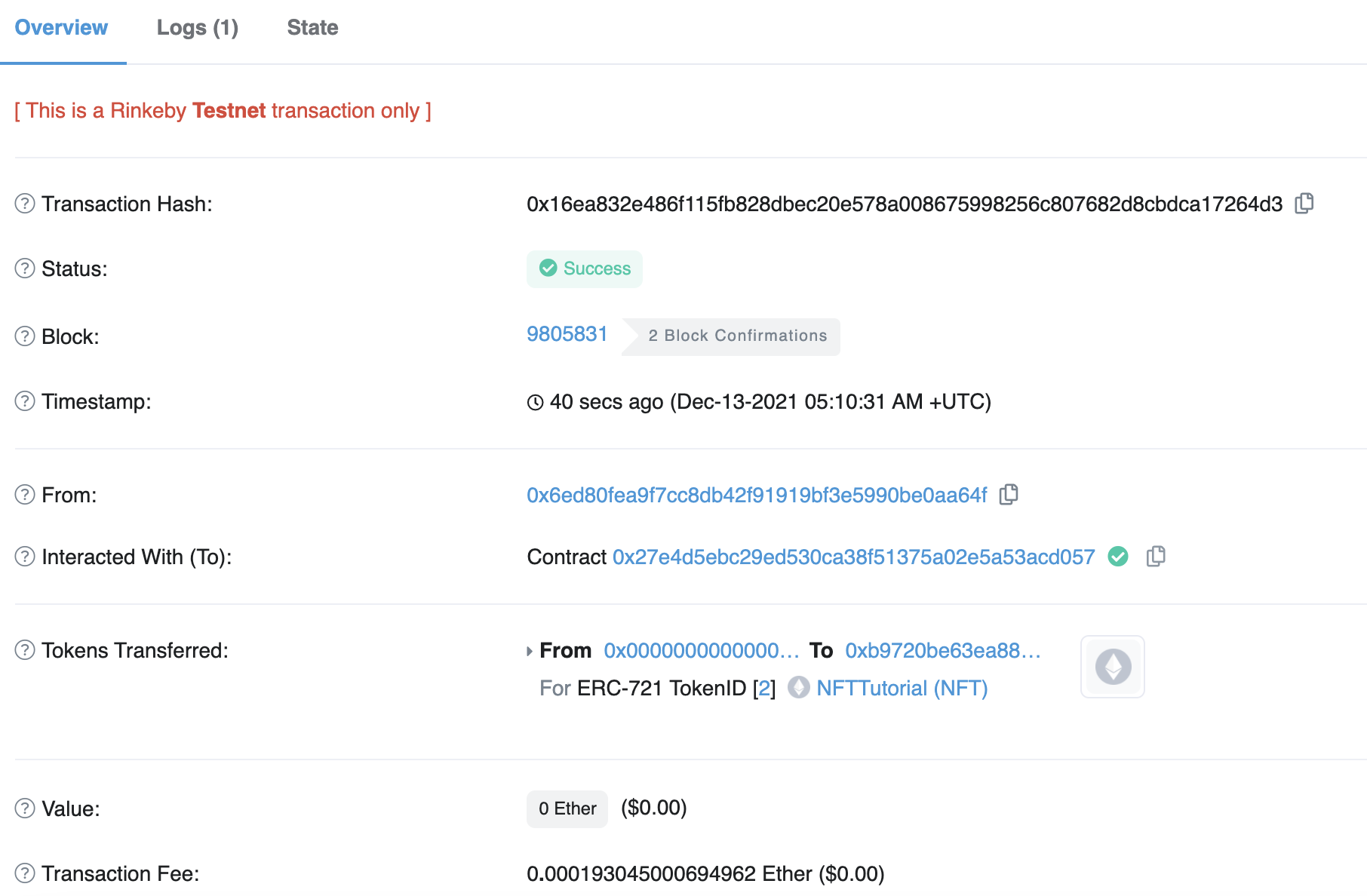Open recipient address 0xb9720be63ea88...
Screen dimensions: 1367x896
[x=943, y=651]
